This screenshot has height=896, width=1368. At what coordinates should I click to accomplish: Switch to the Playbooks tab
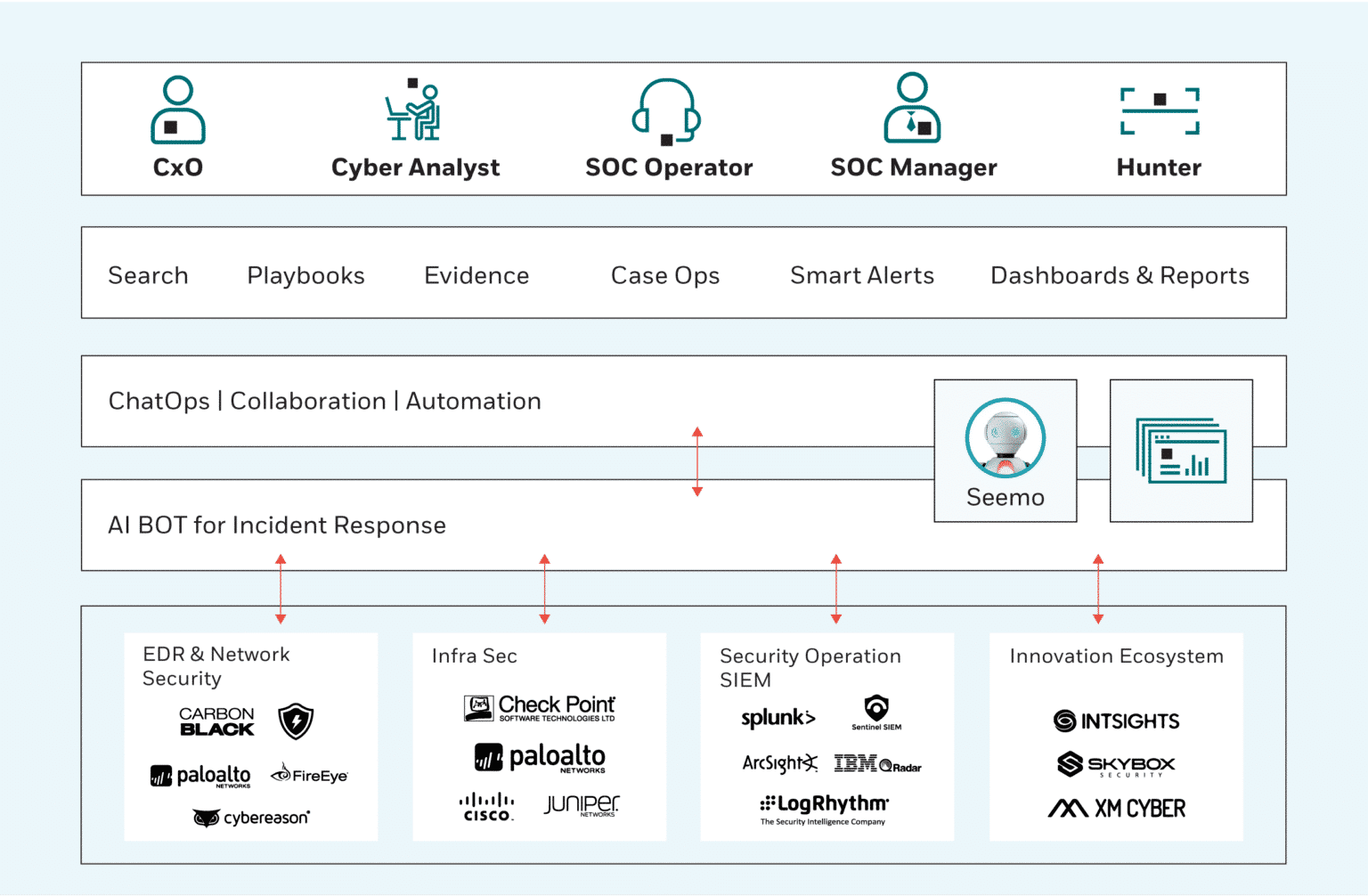(305, 275)
